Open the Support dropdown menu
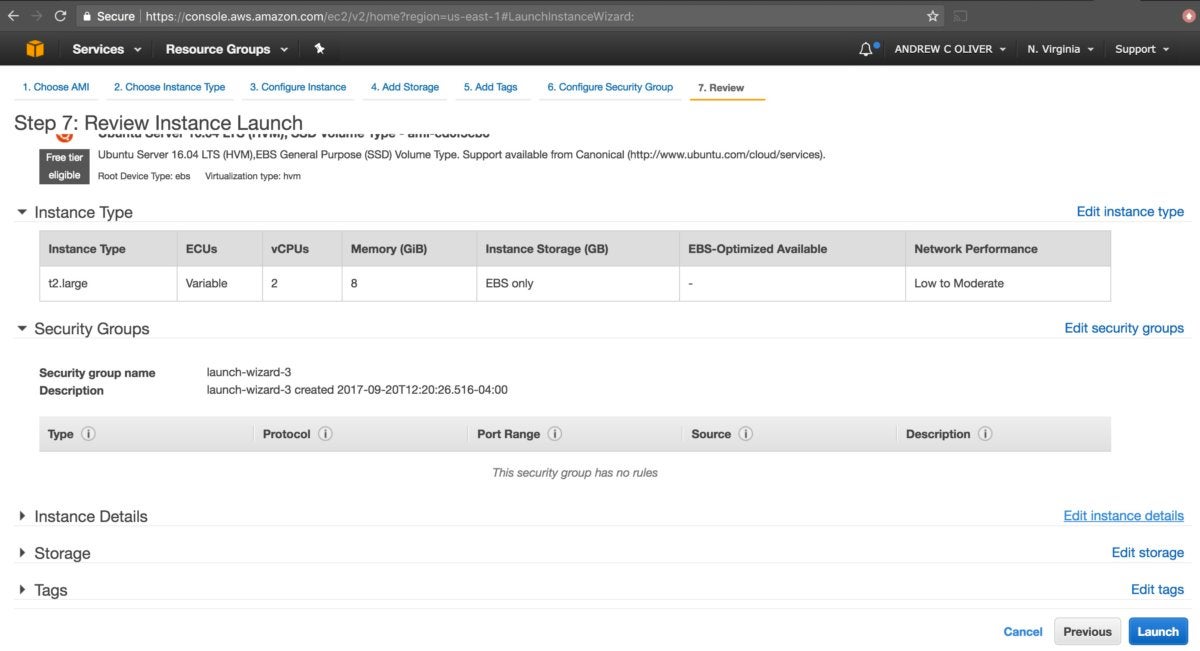The image size is (1200, 651). coord(1142,49)
